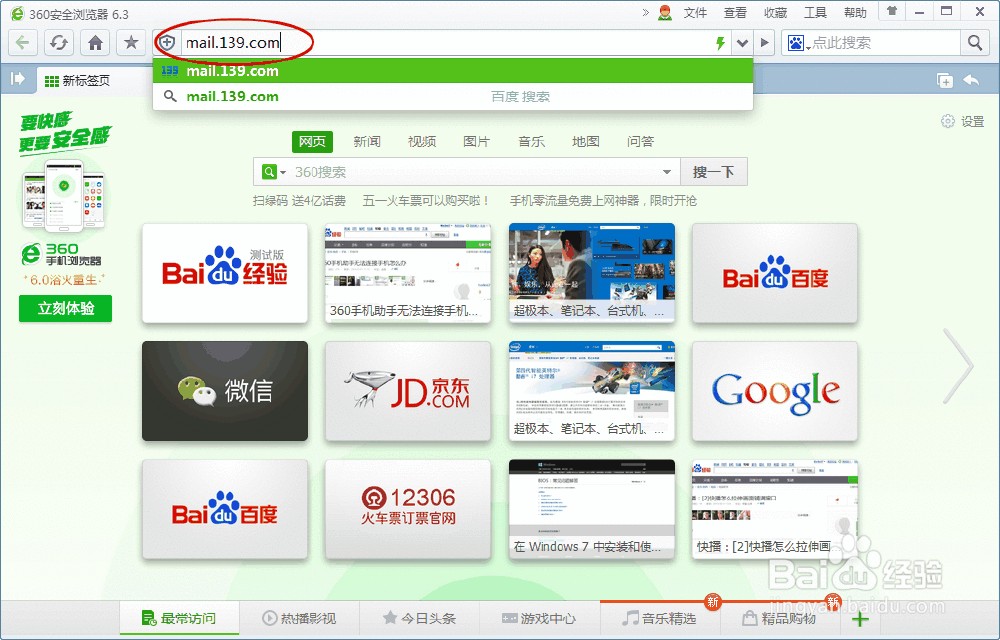Expand hidden toolbar items with the » chevron
Screen dimensions: 1000x640
pyautogui.click(x=645, y=12)
